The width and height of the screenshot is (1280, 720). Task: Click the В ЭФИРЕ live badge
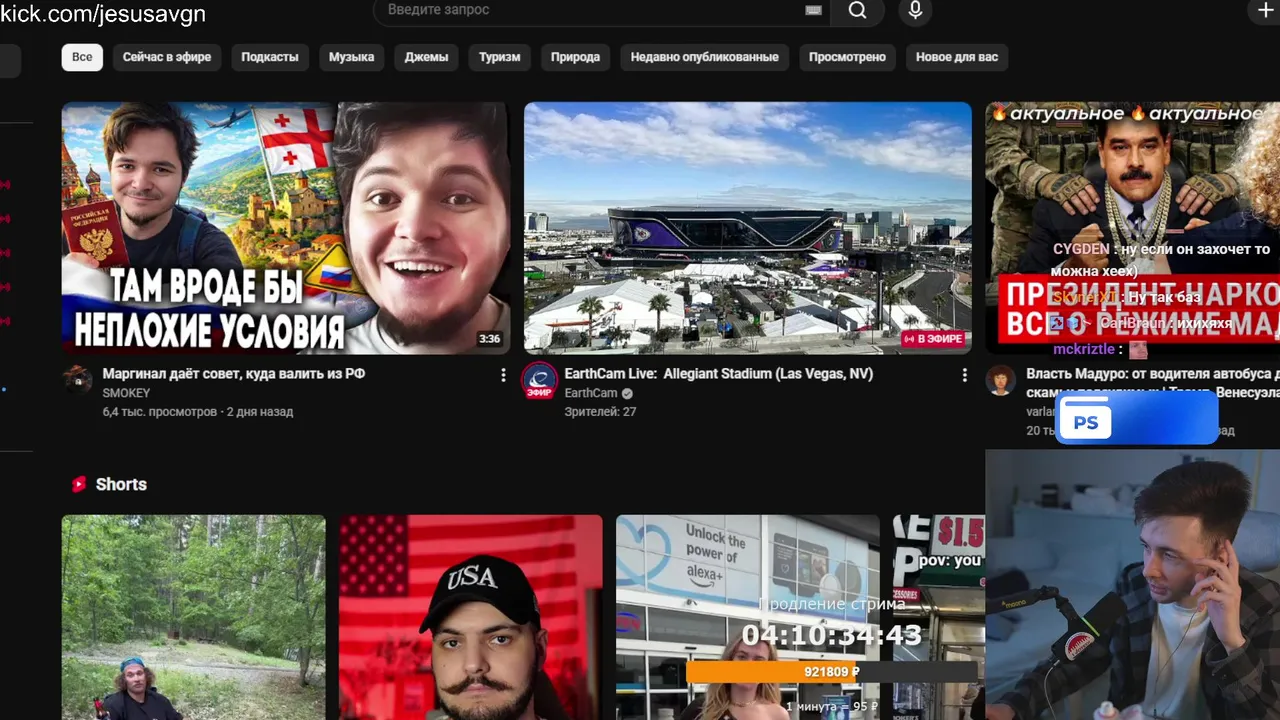pyautogui.click(x=933, y=339)
